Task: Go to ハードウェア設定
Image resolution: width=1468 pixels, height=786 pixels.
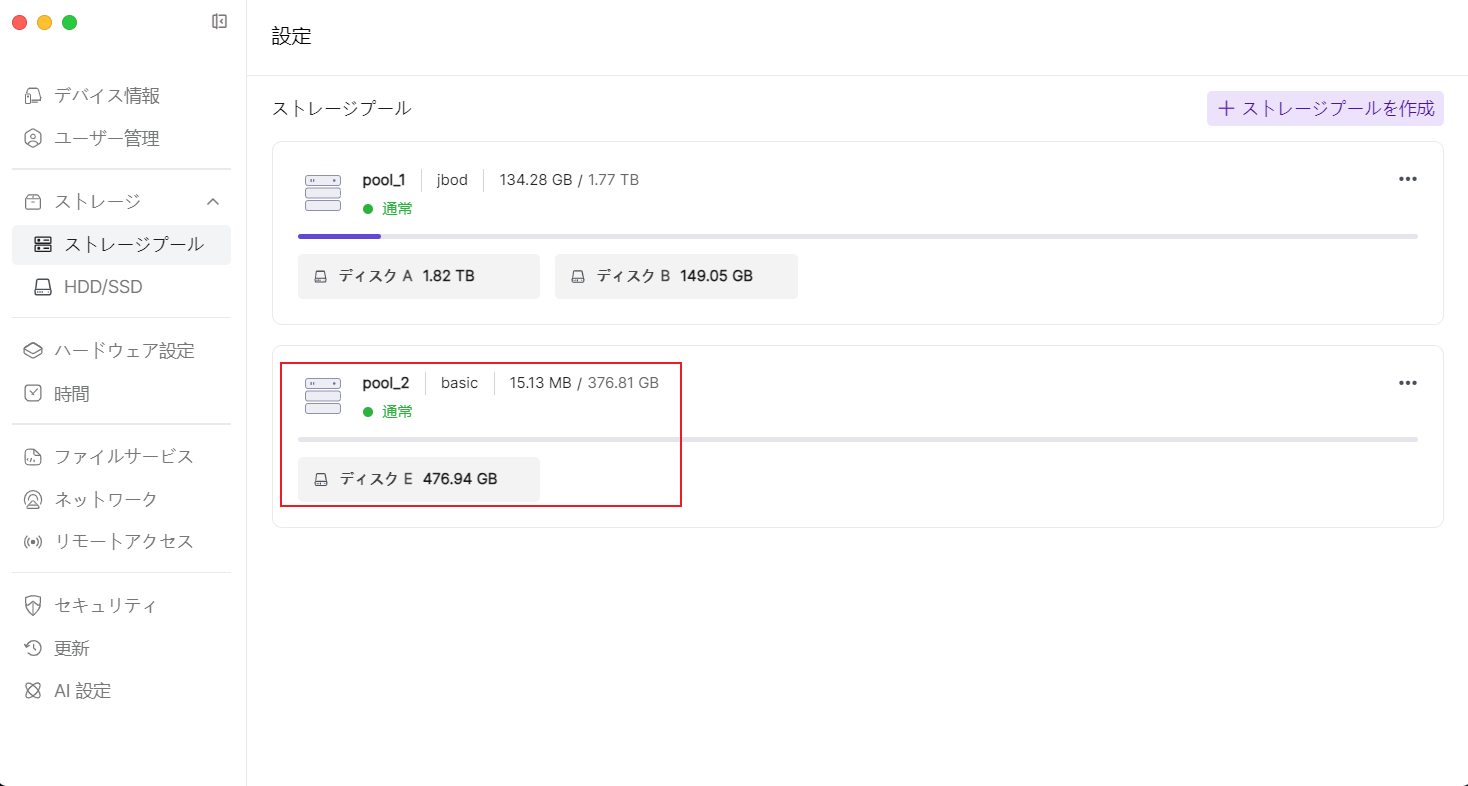Action: click(123, 351)
